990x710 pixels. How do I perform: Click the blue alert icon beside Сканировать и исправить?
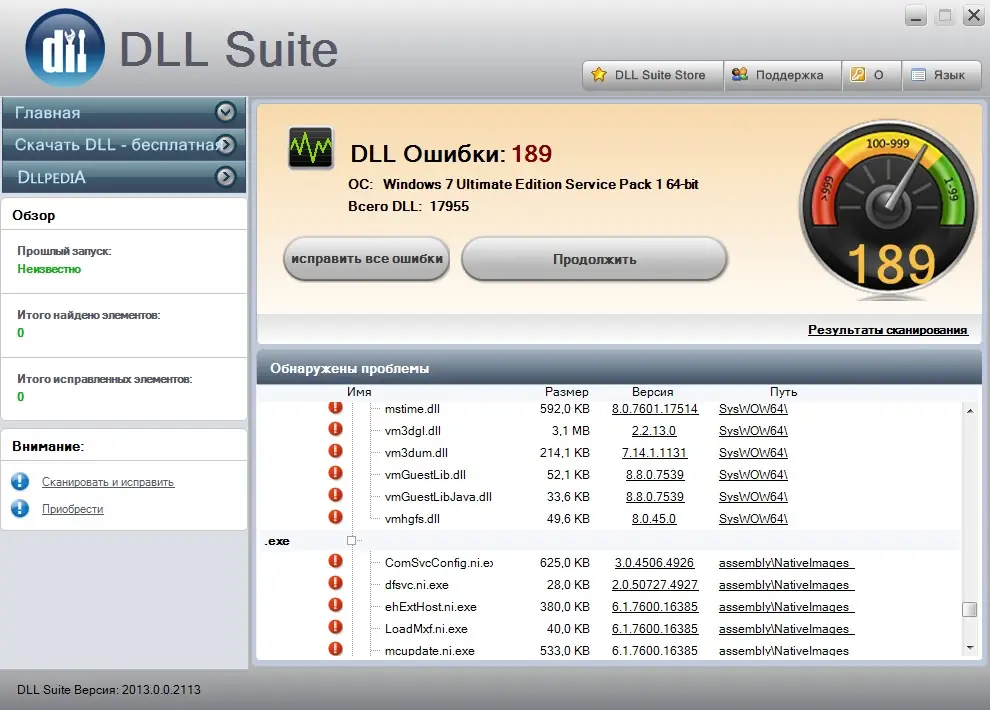(20, 482)
